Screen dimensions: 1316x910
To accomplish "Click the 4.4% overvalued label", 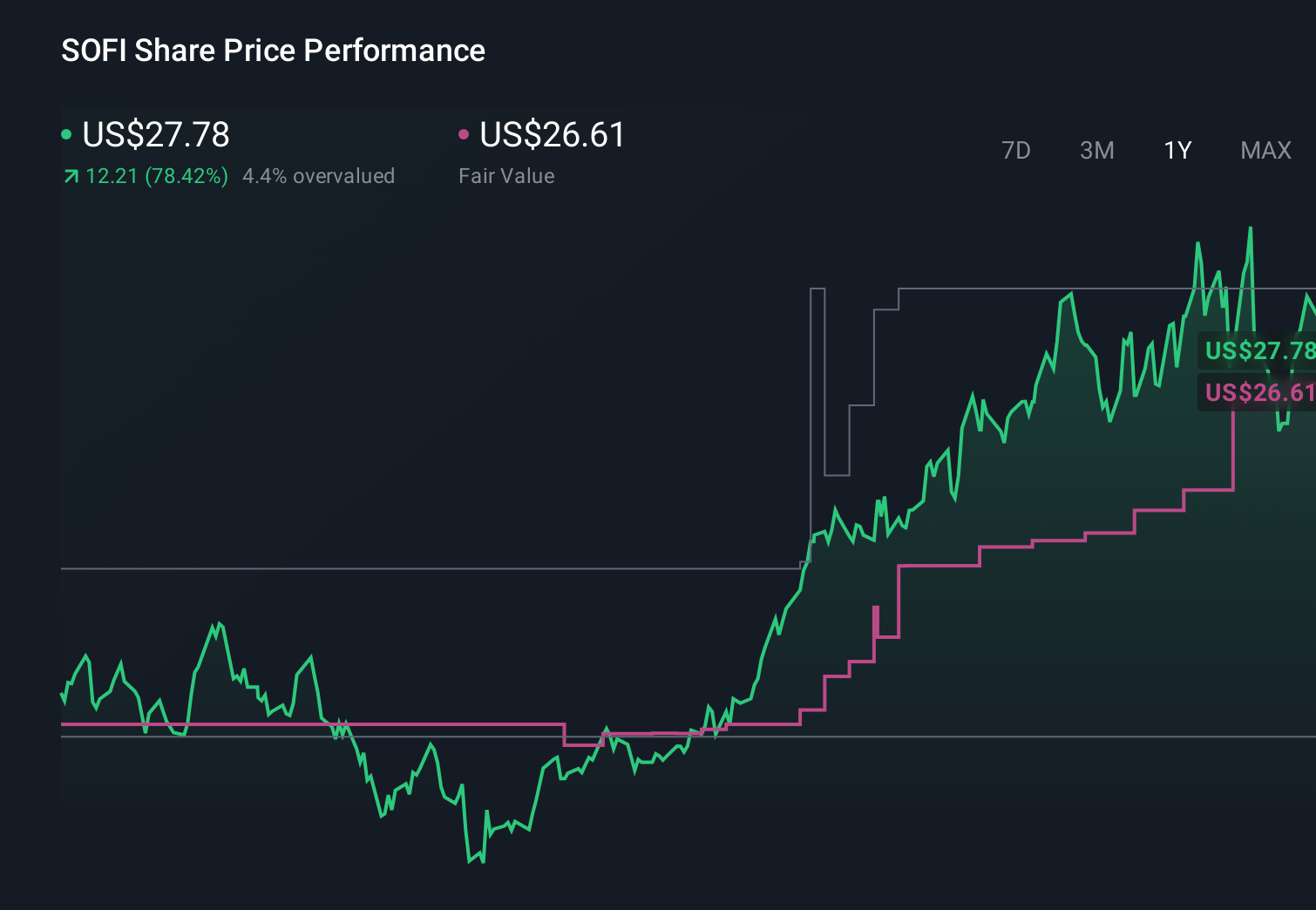I will [x=319, y=175].
